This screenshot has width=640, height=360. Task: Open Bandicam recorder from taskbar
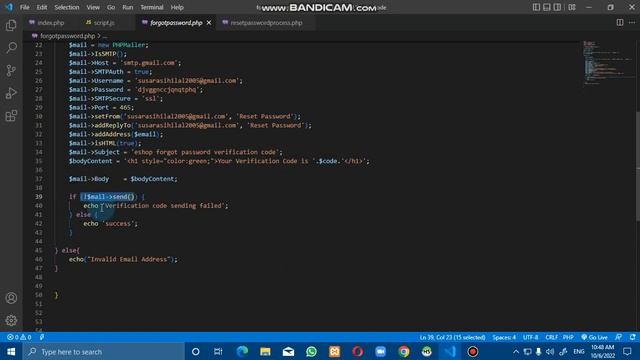pos(473,351)
